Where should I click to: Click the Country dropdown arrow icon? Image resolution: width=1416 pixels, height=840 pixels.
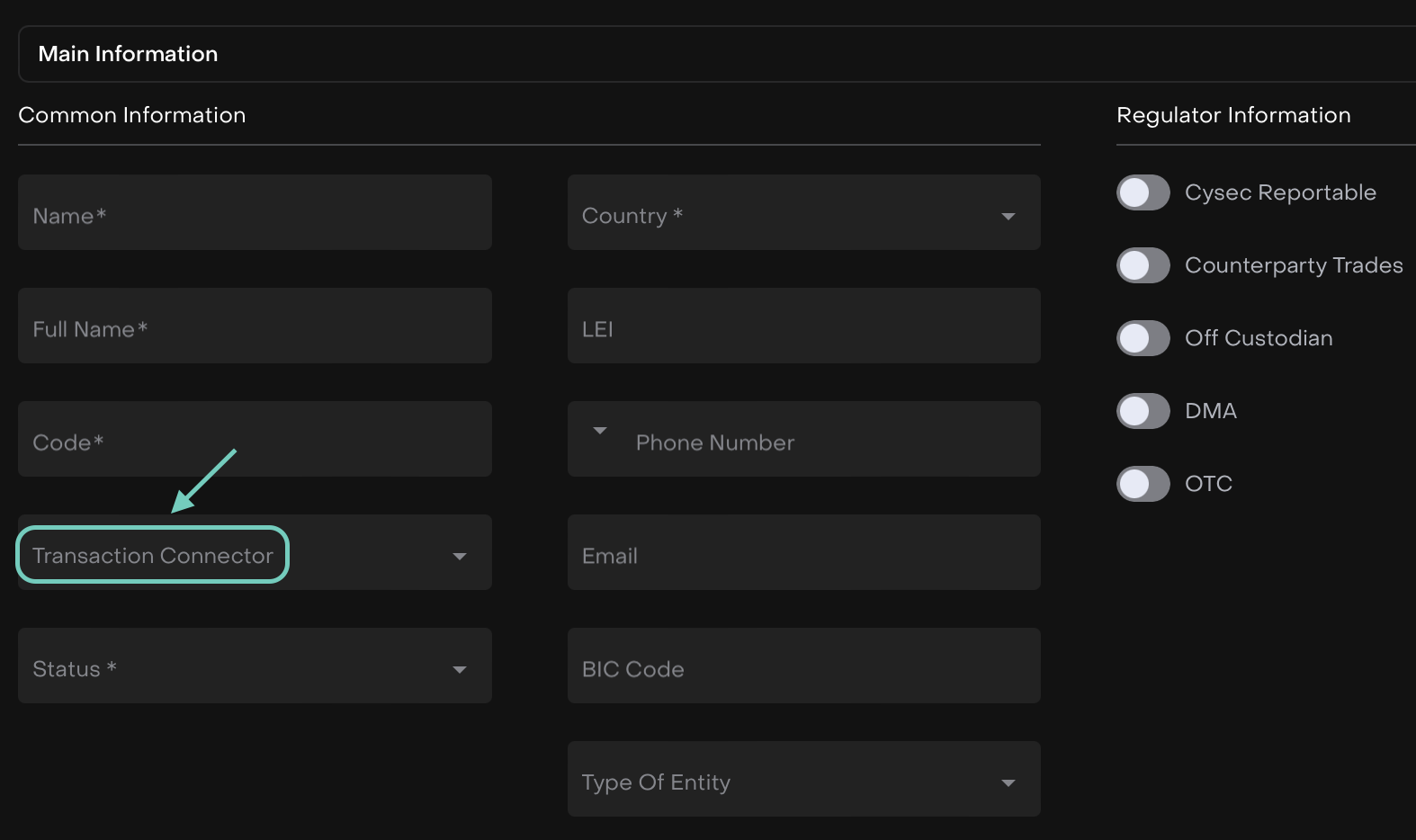click(x=1008, y=216)
